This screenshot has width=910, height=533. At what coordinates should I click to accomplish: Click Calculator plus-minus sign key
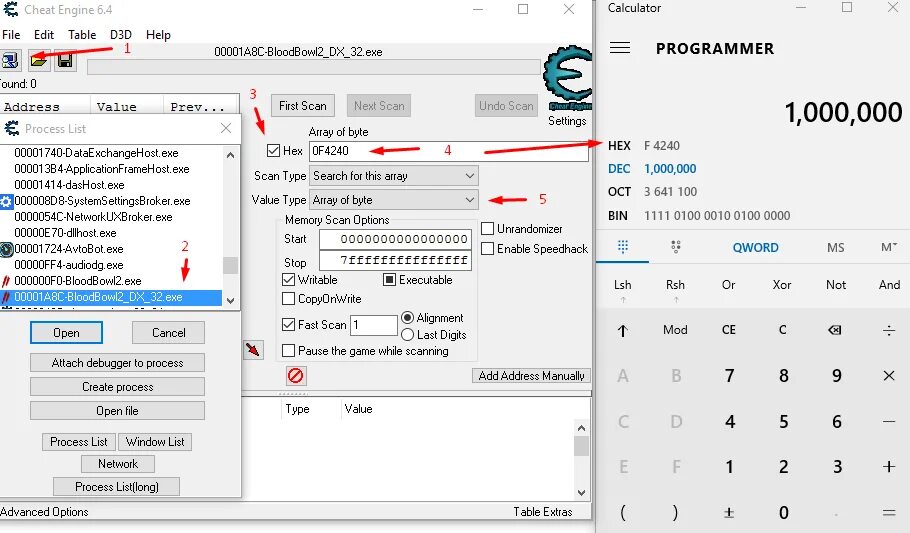(x=729, y=513)
